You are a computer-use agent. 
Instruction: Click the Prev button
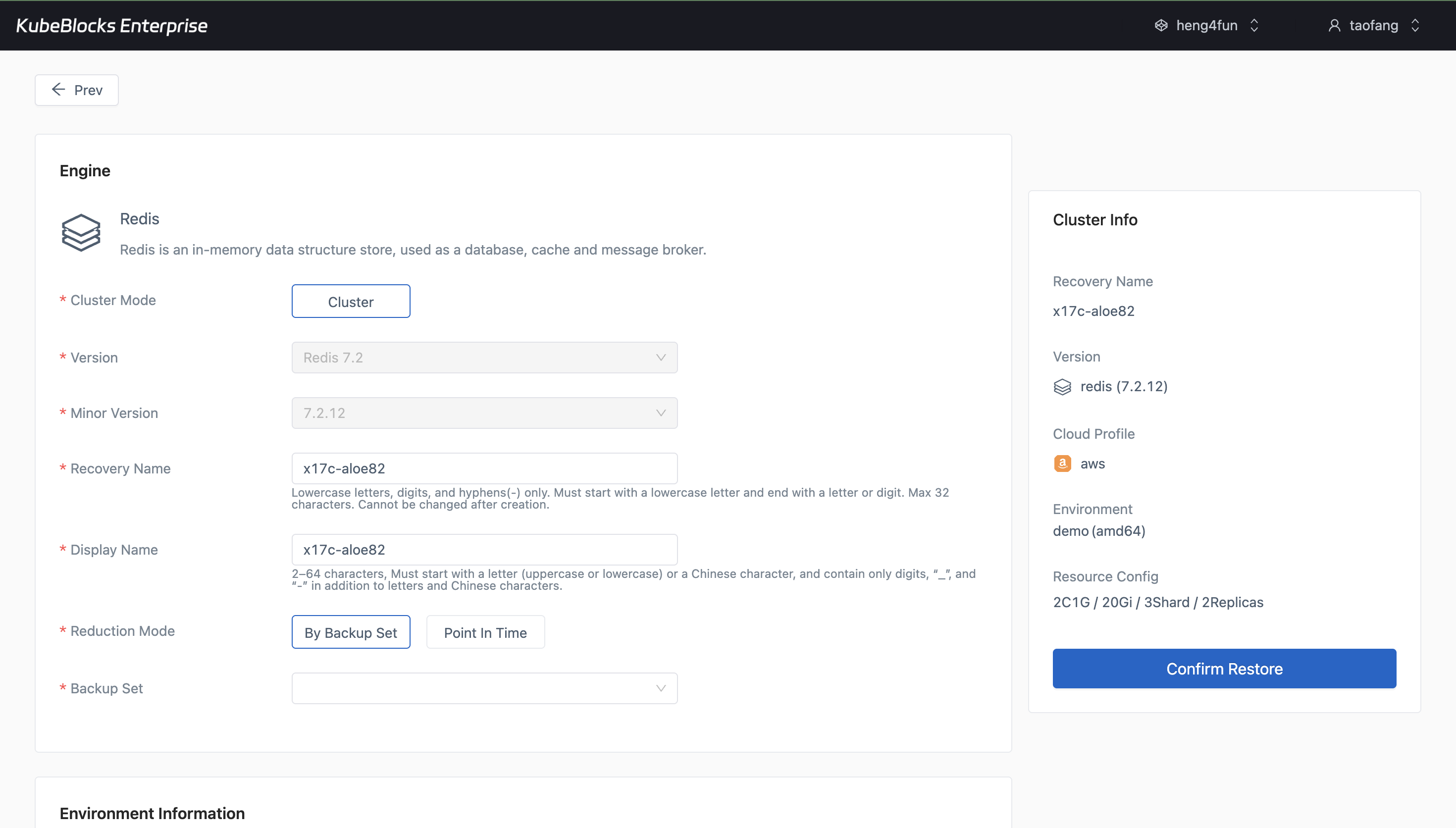click(x=76, y=89)
